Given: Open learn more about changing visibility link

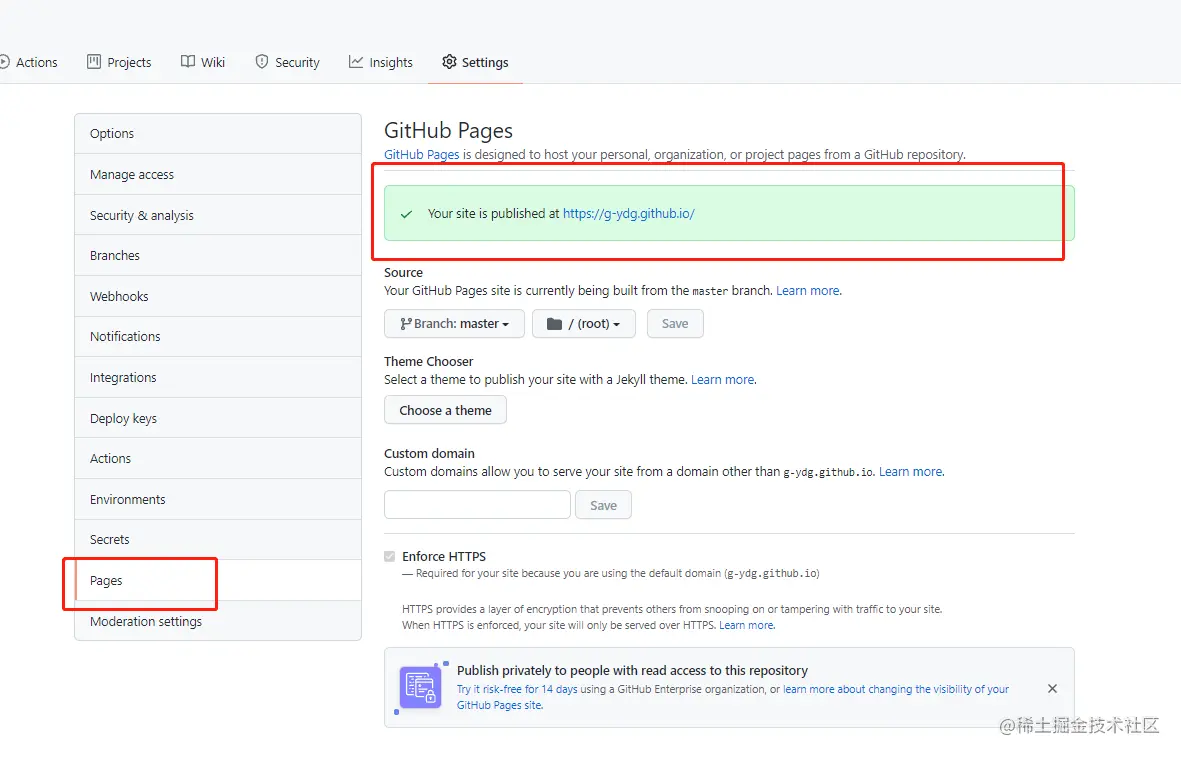Looking at the screenshot, I should 896,689.
